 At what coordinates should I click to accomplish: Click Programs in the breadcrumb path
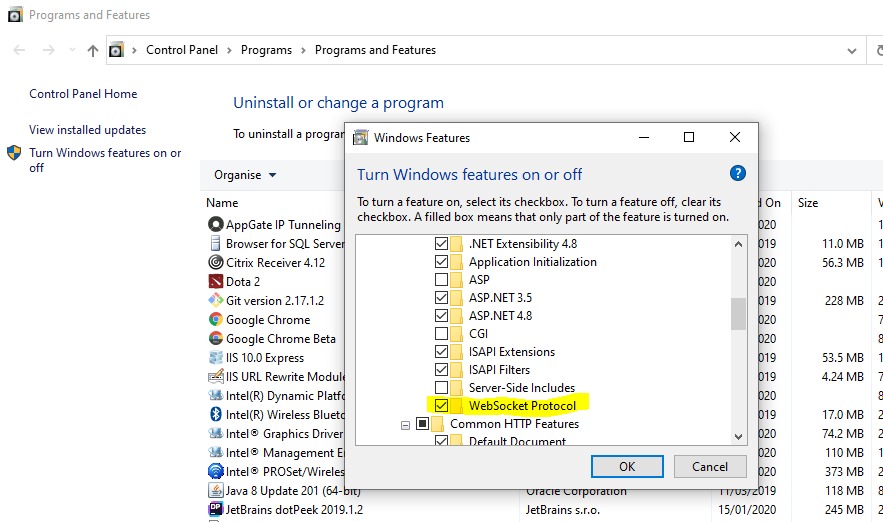tap(266, 50)
